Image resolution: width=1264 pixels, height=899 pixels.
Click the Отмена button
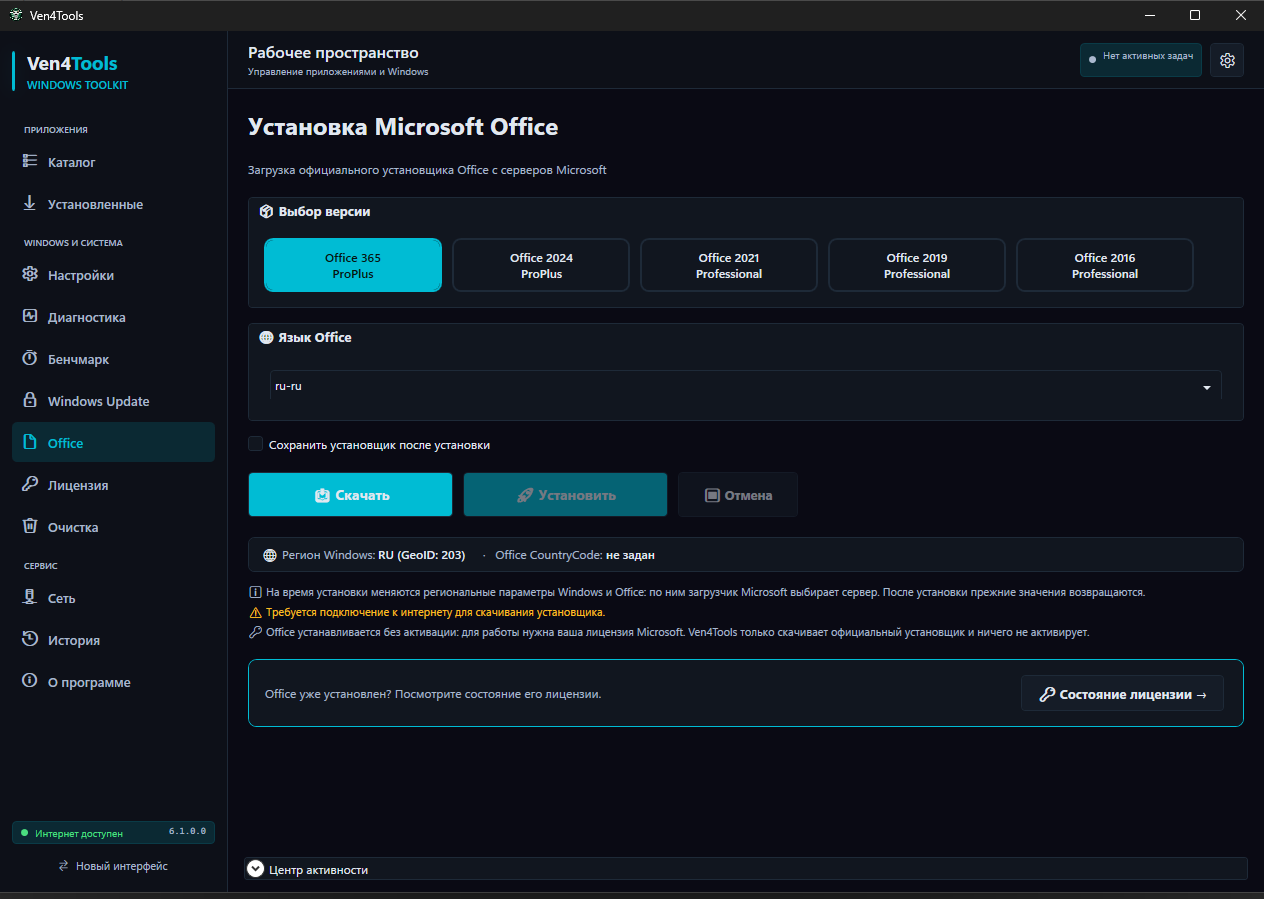point(738,495)
